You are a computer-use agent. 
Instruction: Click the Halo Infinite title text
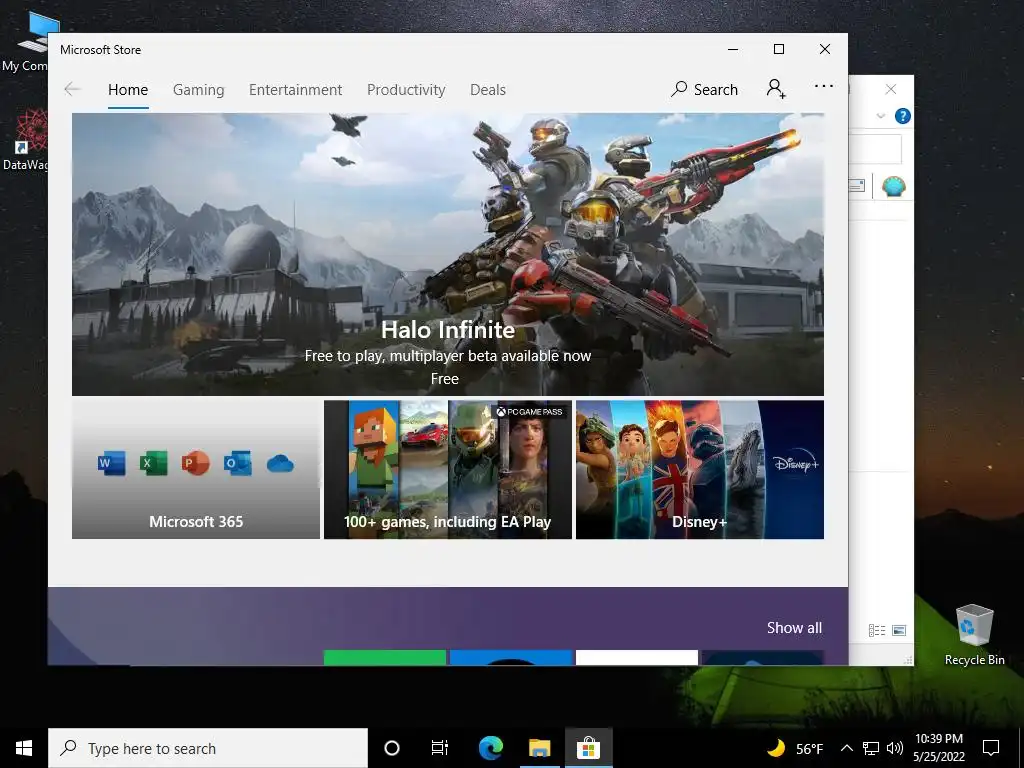point(447,330)
